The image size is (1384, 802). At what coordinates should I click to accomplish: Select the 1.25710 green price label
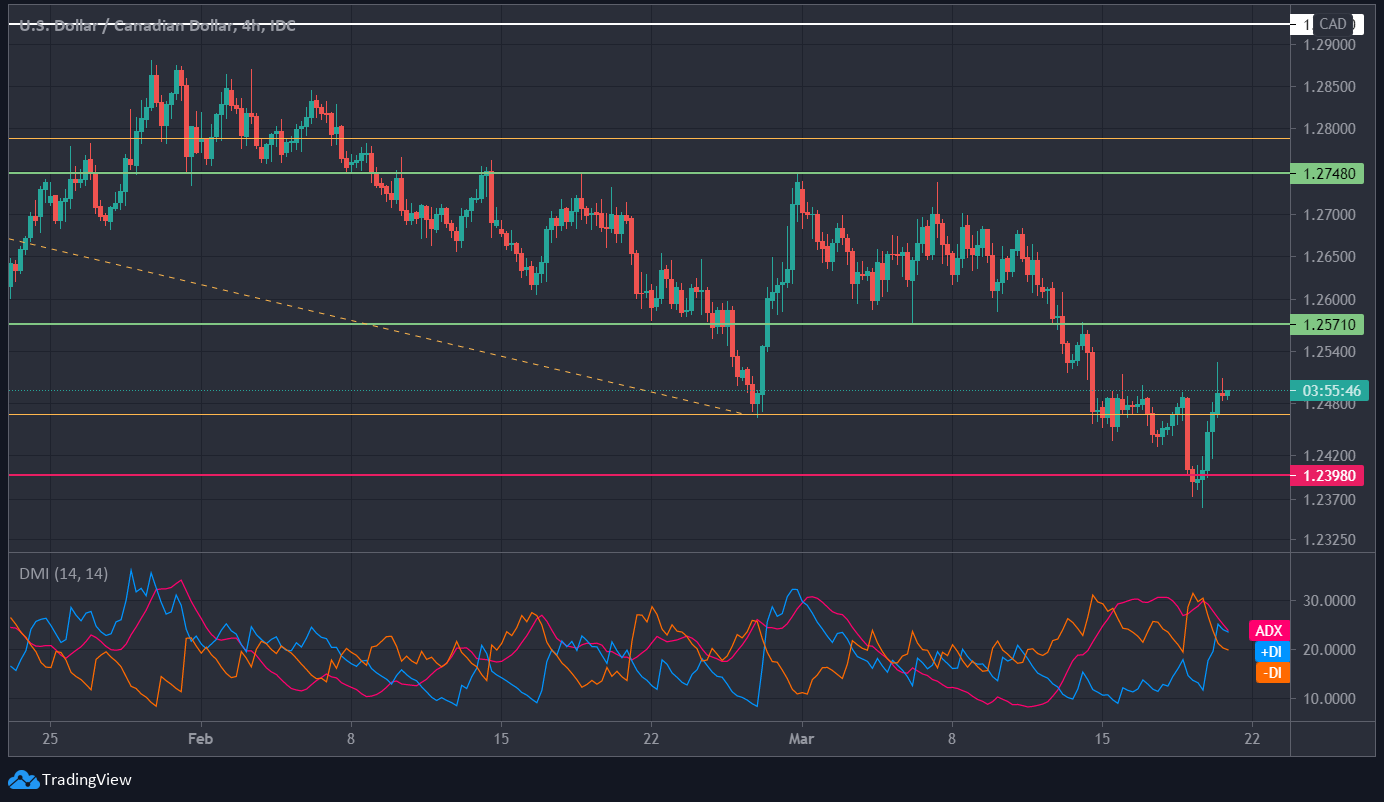(1327, 324)
